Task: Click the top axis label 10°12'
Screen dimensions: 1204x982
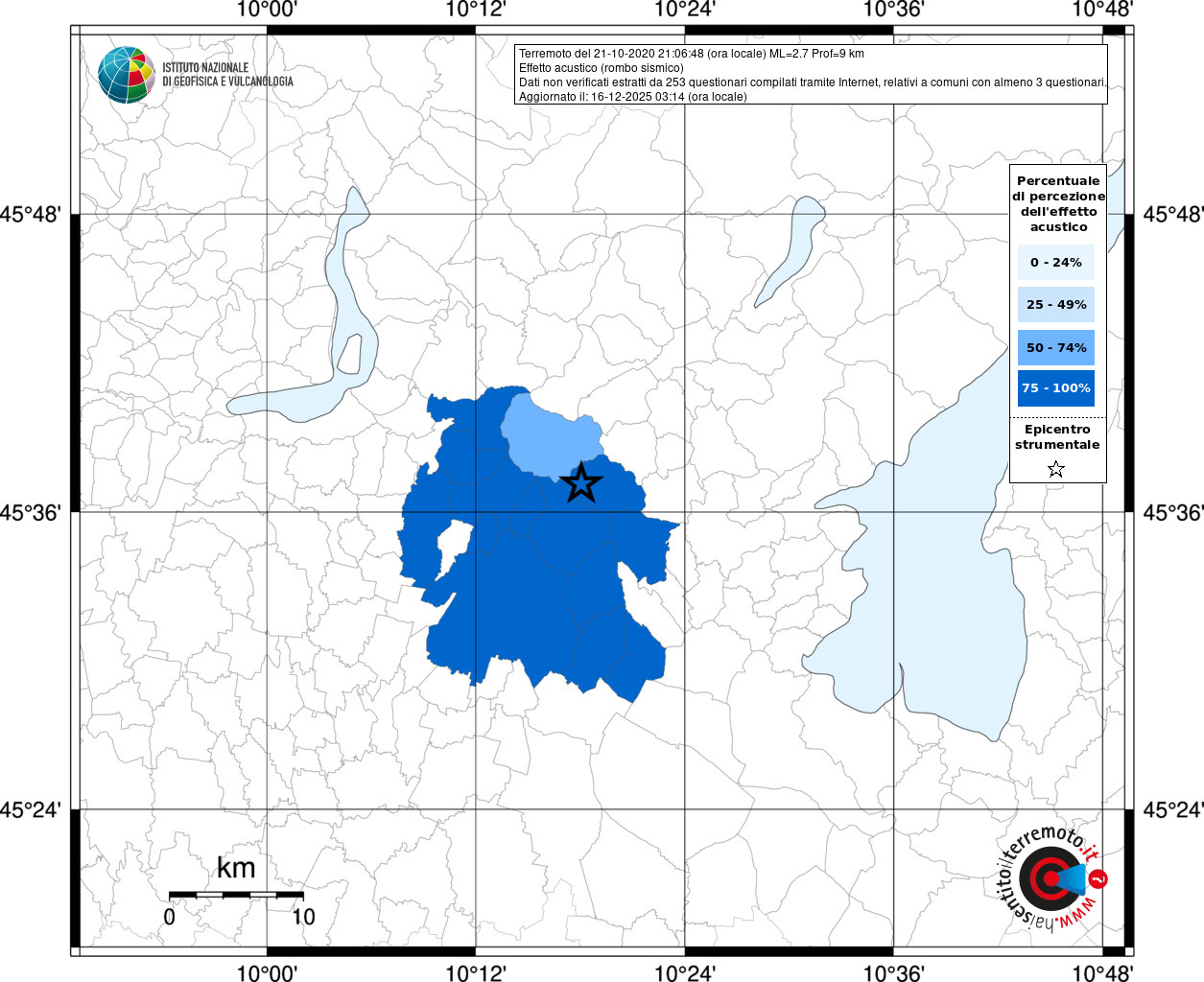Action: 475,10
